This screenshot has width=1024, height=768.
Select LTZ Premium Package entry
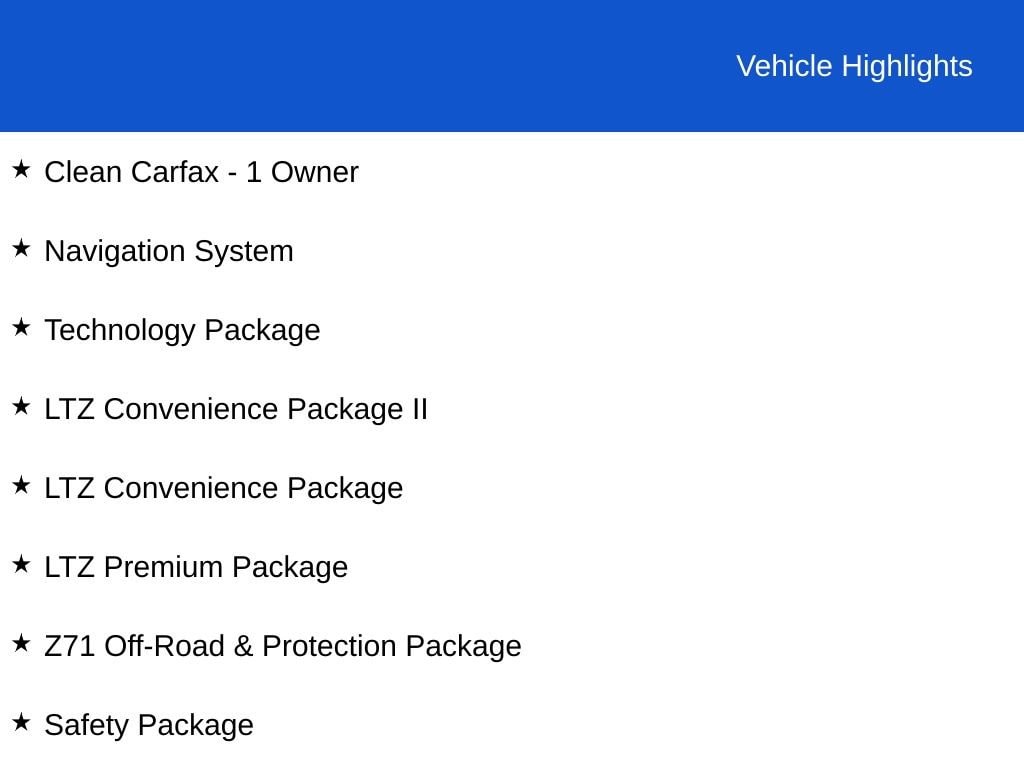(196, 568)
